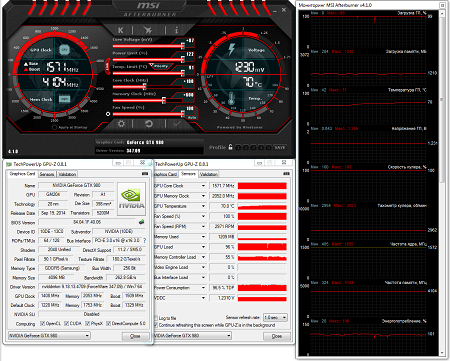Open GPU selector dropdown in Graphics Card window
Screen dimensions: 450x361
(x=49, y=335)
